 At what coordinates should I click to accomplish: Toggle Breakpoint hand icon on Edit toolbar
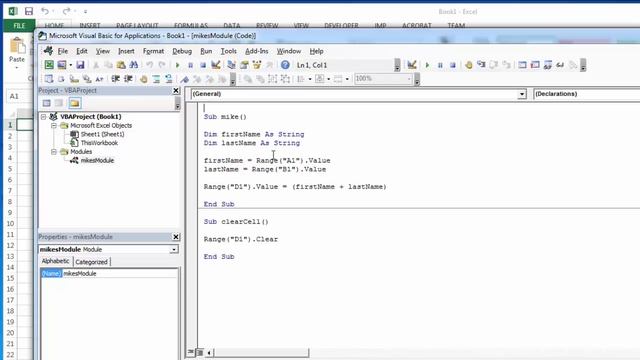pyautogui.click(x=143, y=79)
